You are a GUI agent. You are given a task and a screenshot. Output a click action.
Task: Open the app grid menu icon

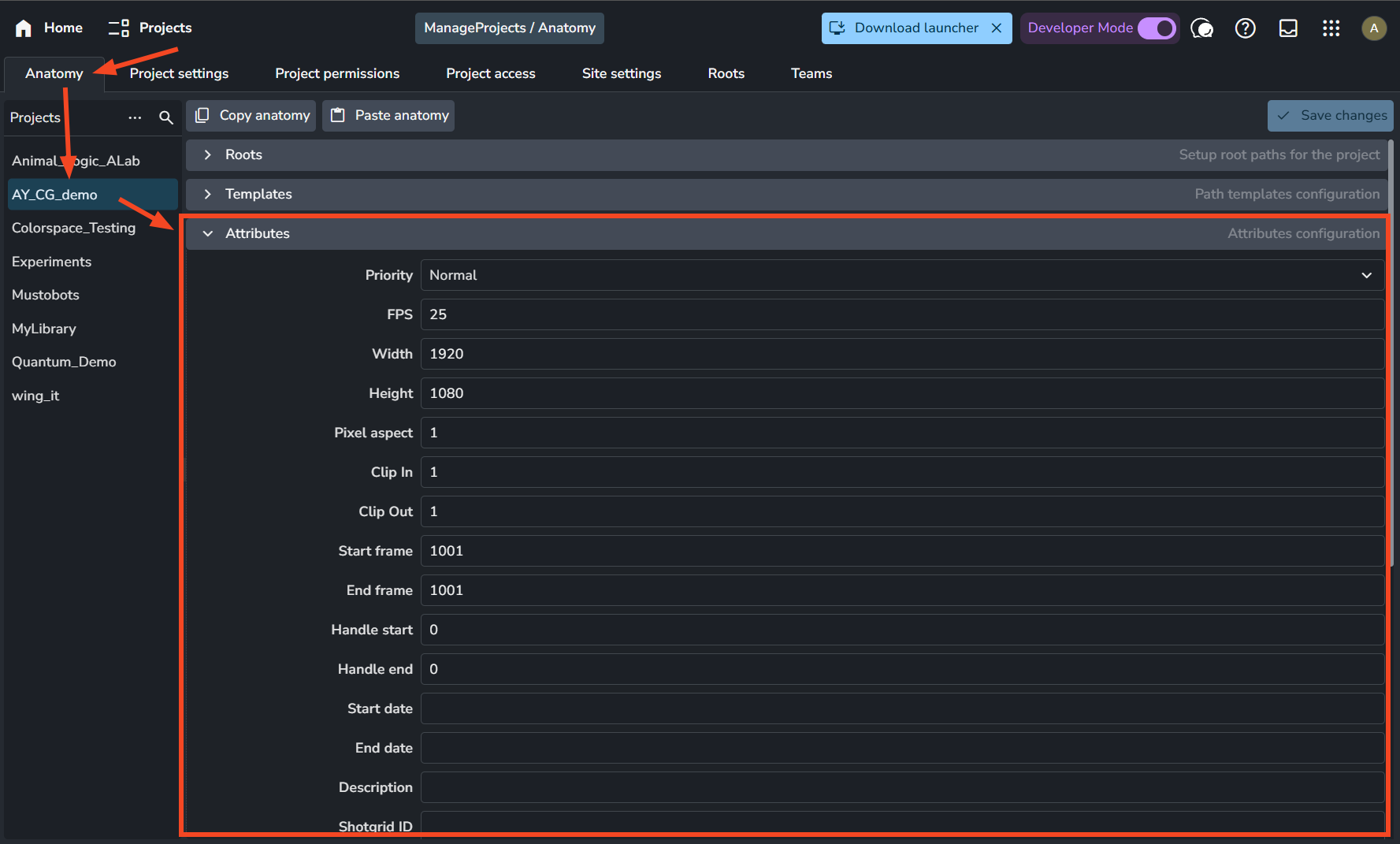point(1331,28)
